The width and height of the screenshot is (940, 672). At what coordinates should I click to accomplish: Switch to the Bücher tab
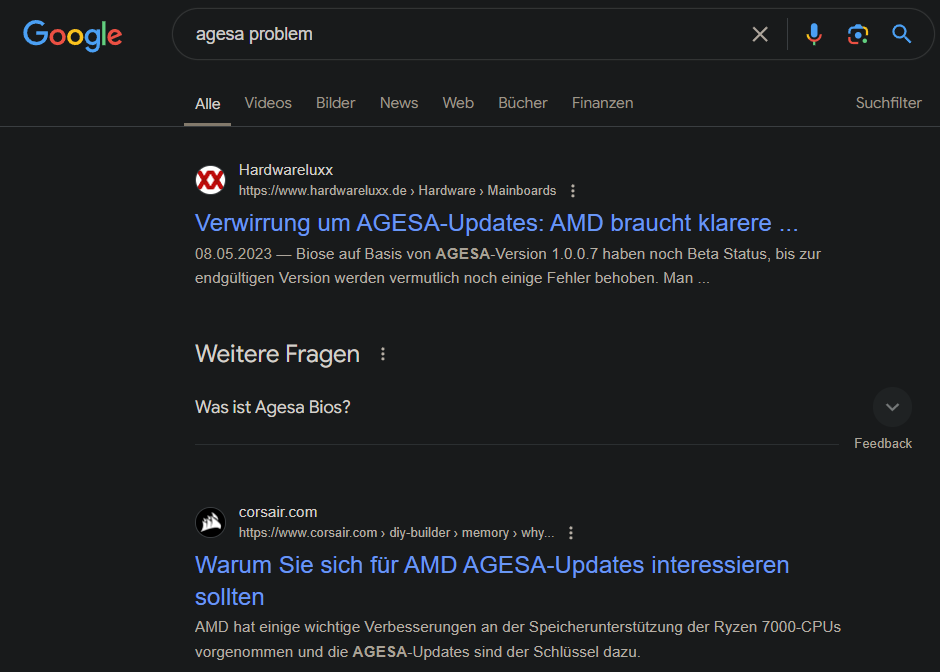tap(523, 103)
